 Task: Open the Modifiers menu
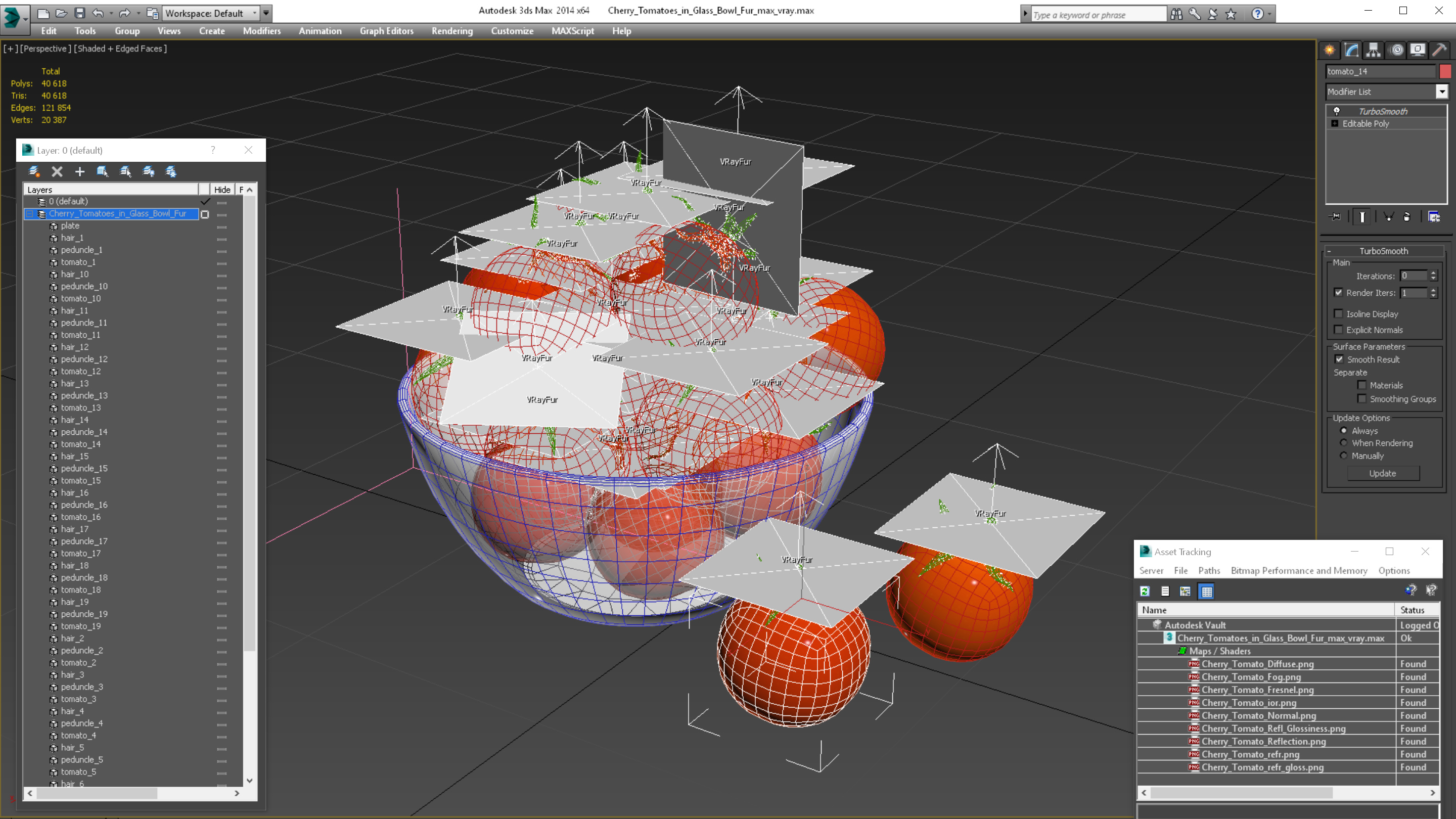pos(262,31)
